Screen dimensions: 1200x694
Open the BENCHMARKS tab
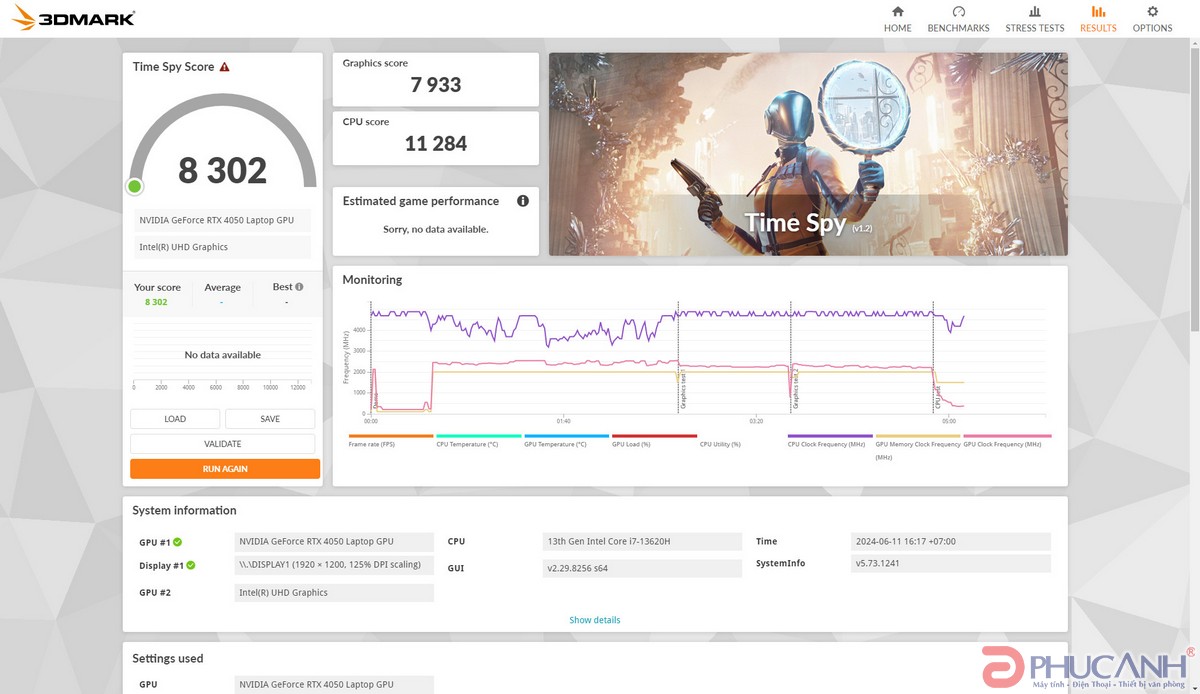pos(958,19)
